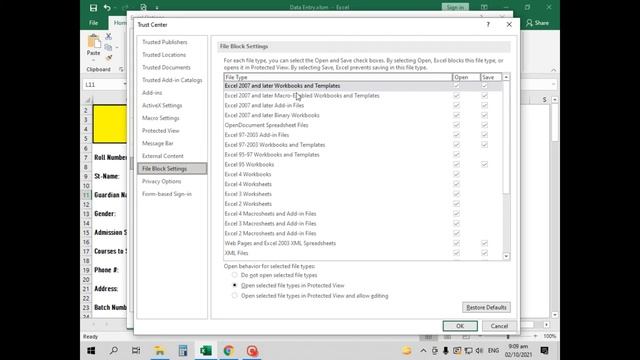Viewport: 640px width, 360px height.
Task: Collapse the Excel ribbon chevron
Action: (x=553, y=70)
